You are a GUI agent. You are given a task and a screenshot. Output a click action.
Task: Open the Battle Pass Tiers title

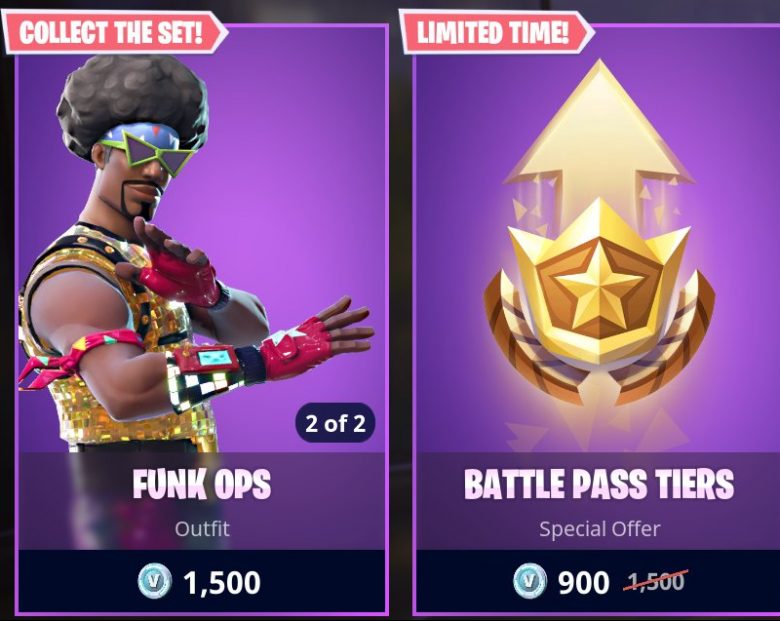599,484
